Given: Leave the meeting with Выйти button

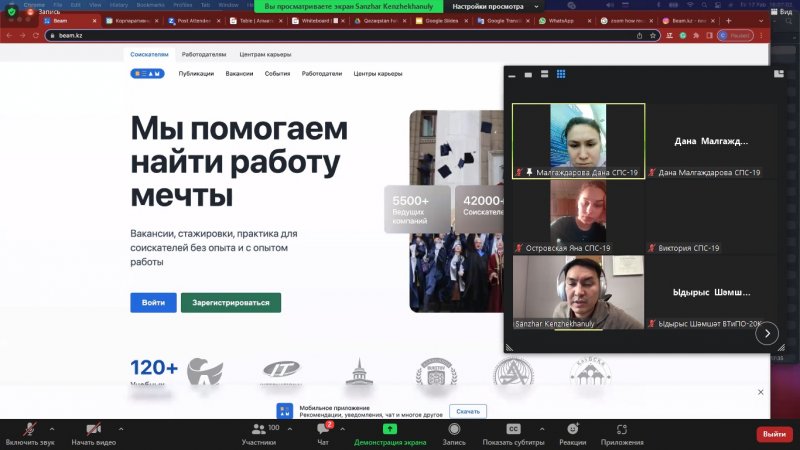Looking at the screenshot, I should 774,434.
